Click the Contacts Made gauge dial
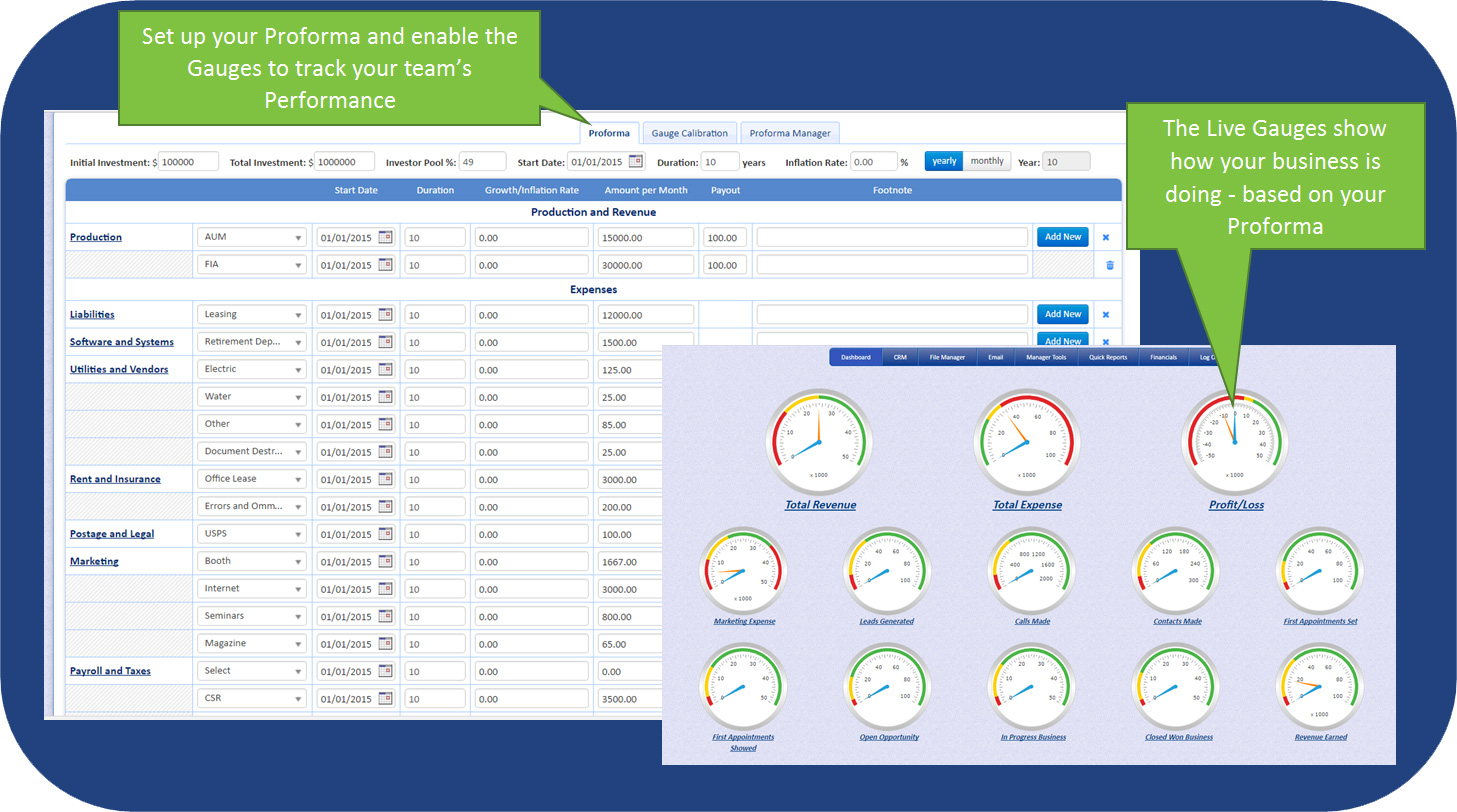Image resolution: width=1457 pixels, height=812 pixels. tap(1176, 571)
